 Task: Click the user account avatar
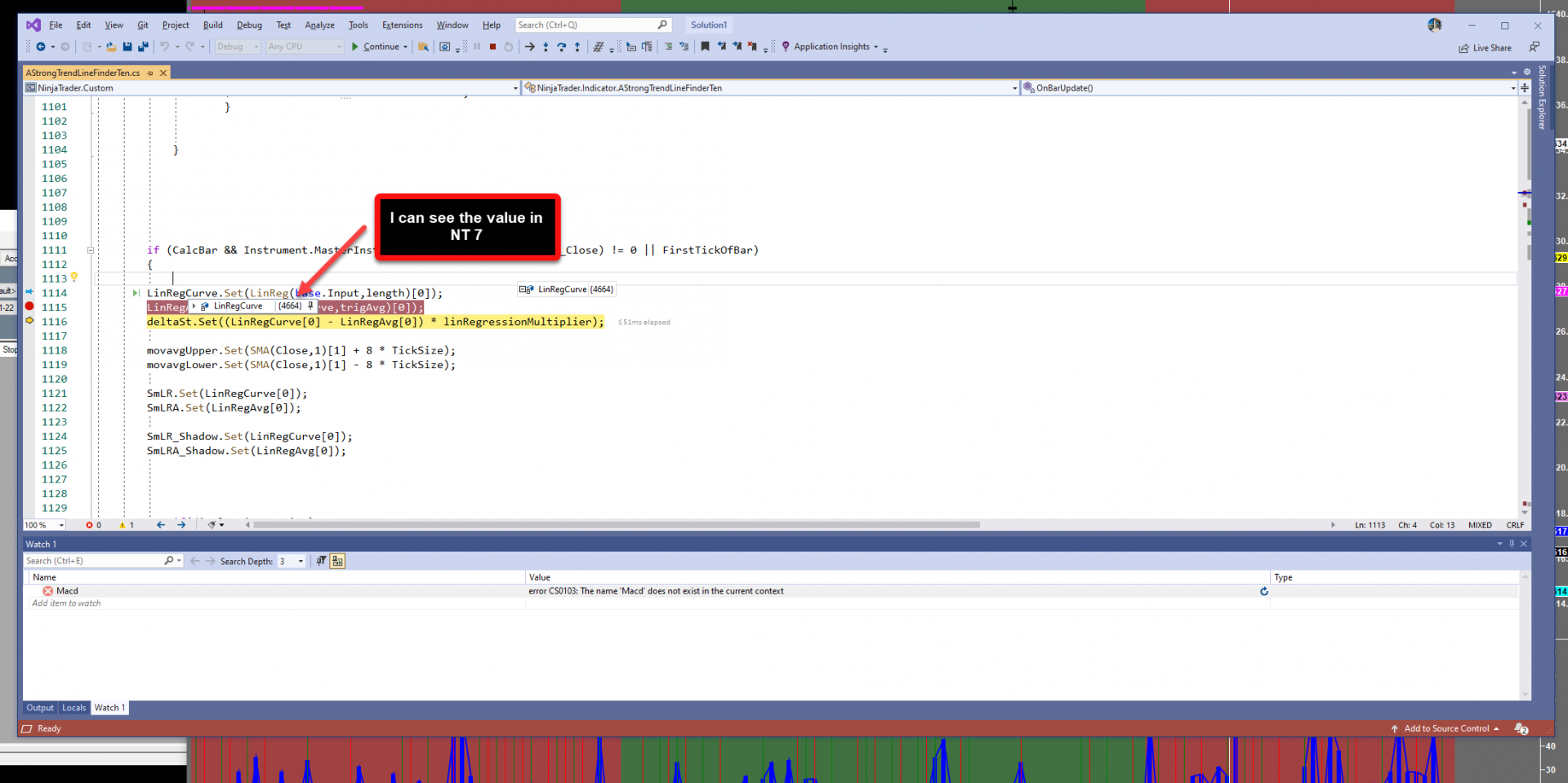point(1435,25)
